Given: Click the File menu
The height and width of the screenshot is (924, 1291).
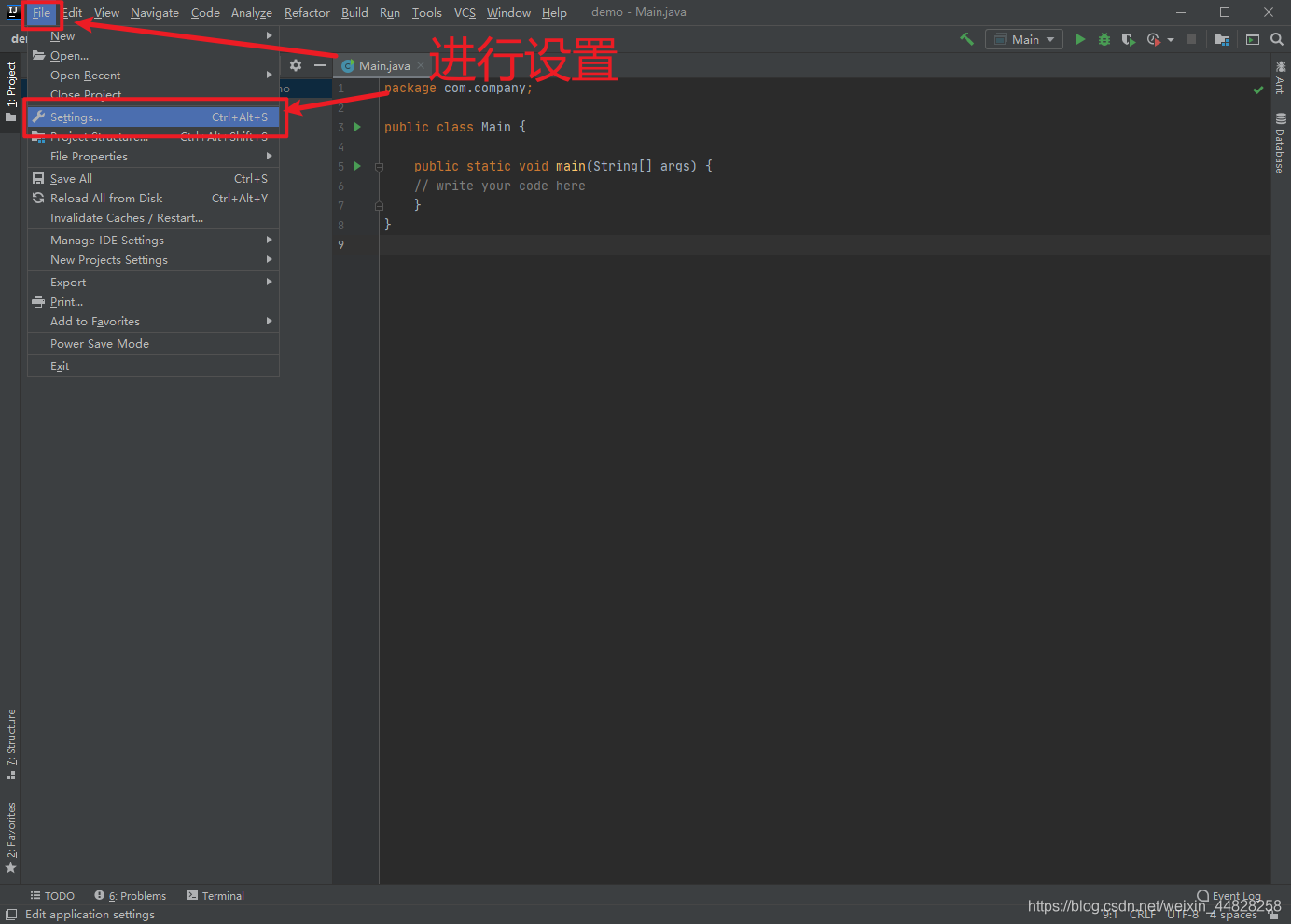Looking at the screenshot, I should pos(41,13).
